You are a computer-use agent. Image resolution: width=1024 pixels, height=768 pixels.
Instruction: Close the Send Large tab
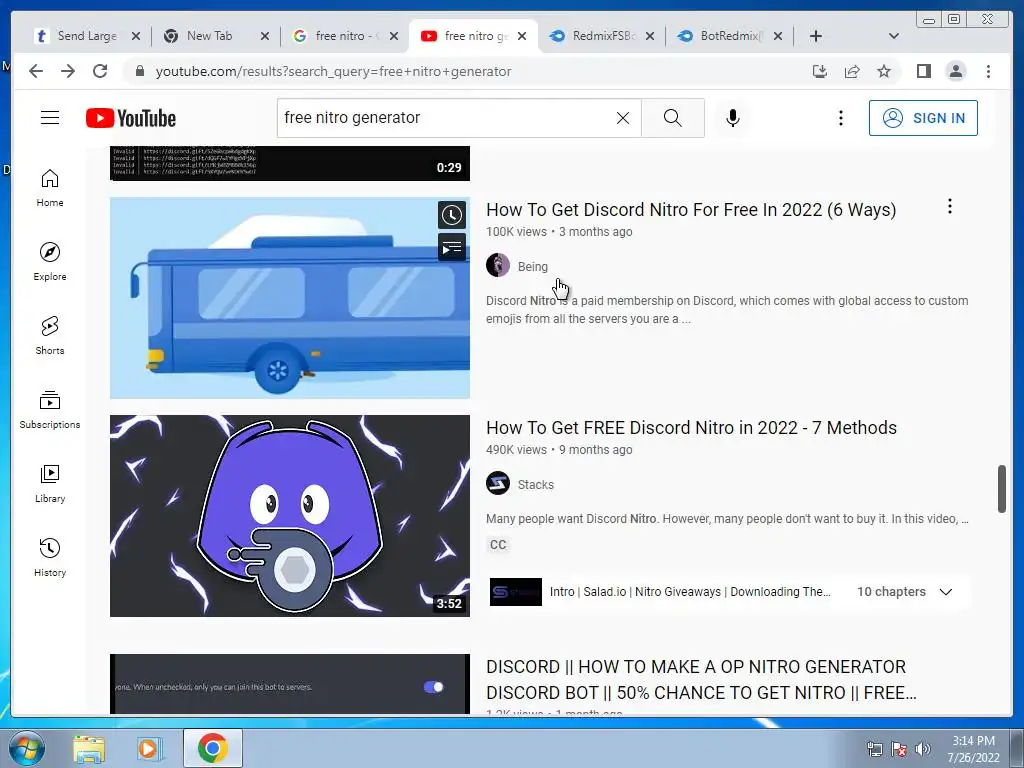click(136, 36)
